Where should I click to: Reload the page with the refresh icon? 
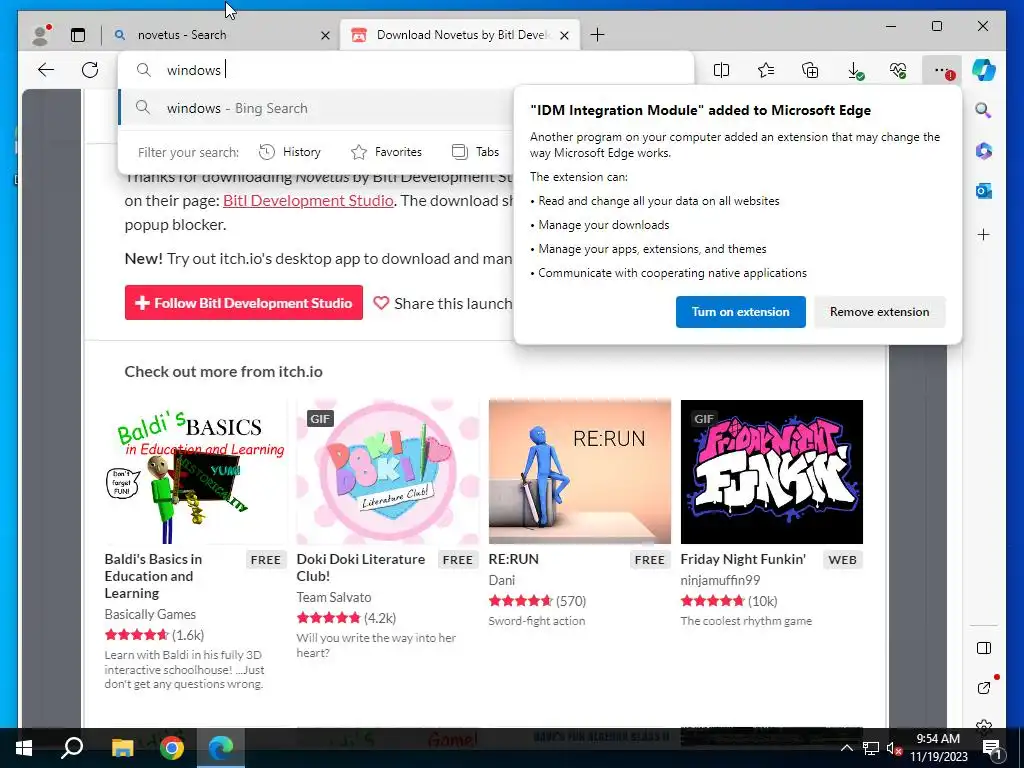pyautogui.click(x=90, y=70)
